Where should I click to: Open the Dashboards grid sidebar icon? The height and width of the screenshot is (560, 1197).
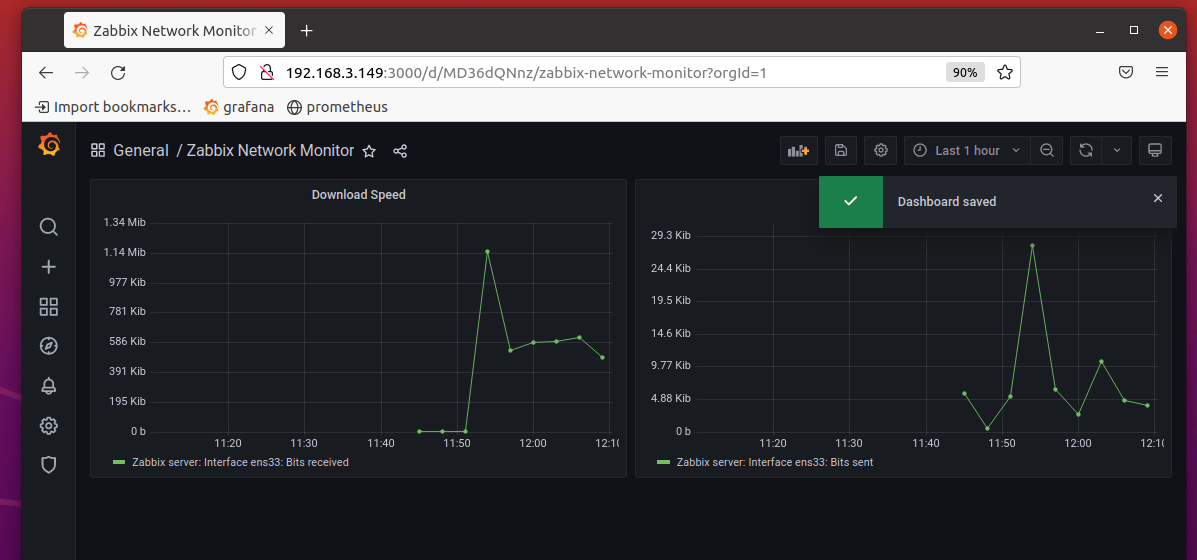coord(49,307)
